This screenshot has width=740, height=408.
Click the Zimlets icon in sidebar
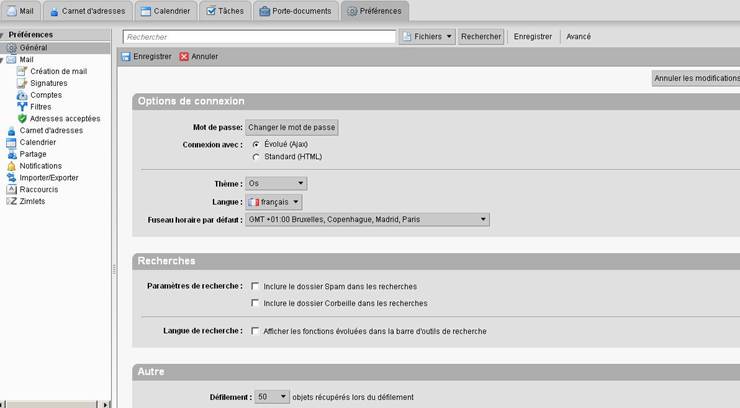12,201
